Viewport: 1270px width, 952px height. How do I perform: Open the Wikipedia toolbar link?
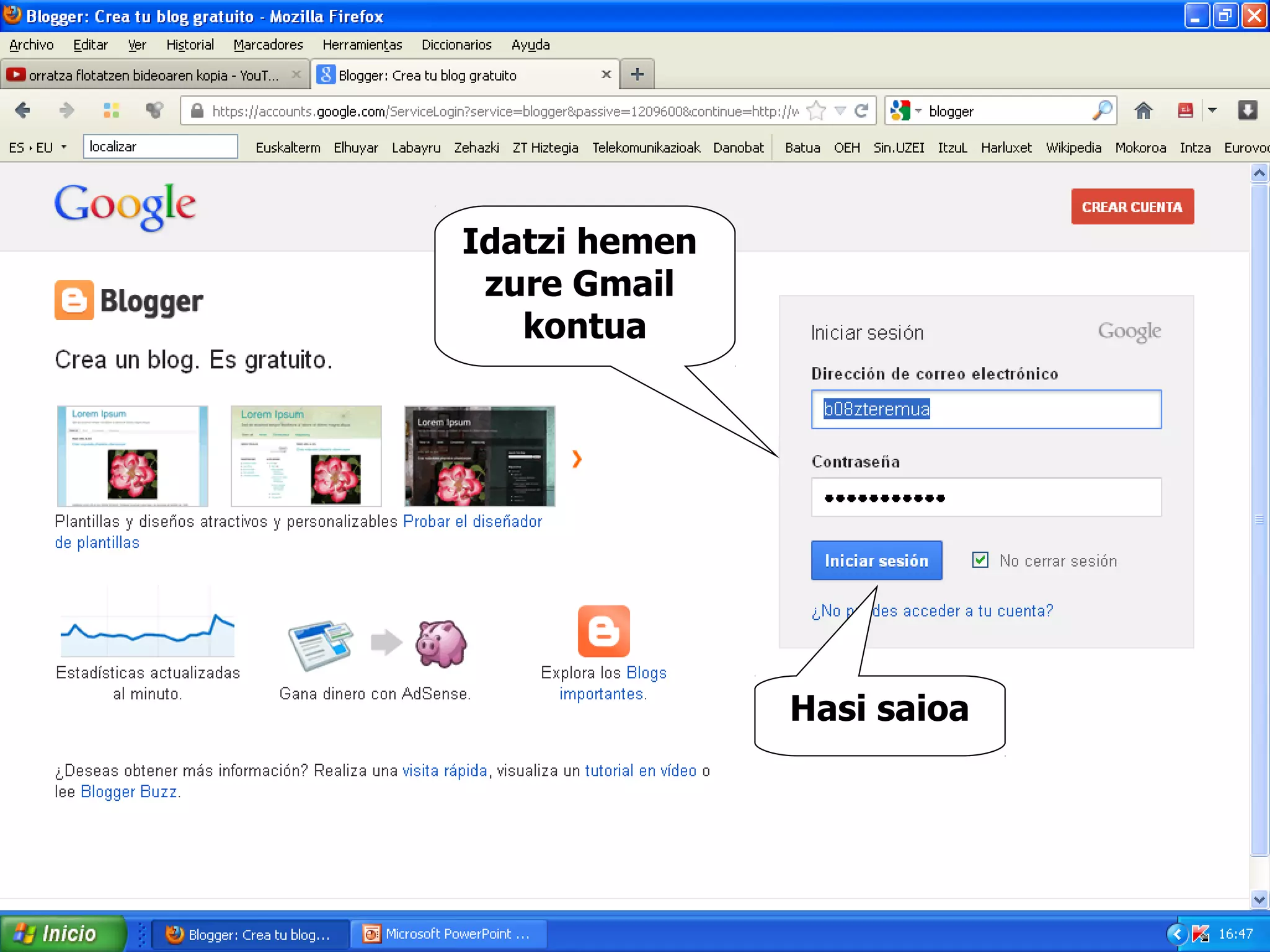pyautogui.click(x=1073, y=148)
